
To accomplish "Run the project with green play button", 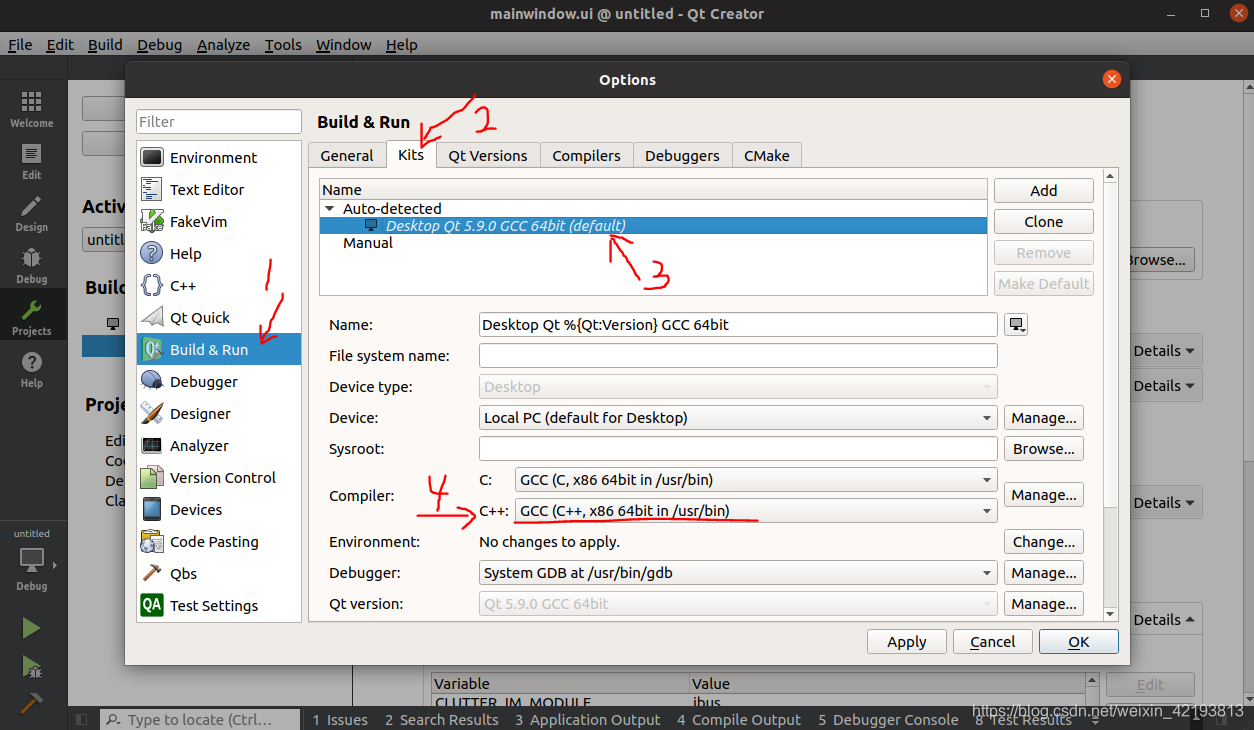I will point(32,628).
